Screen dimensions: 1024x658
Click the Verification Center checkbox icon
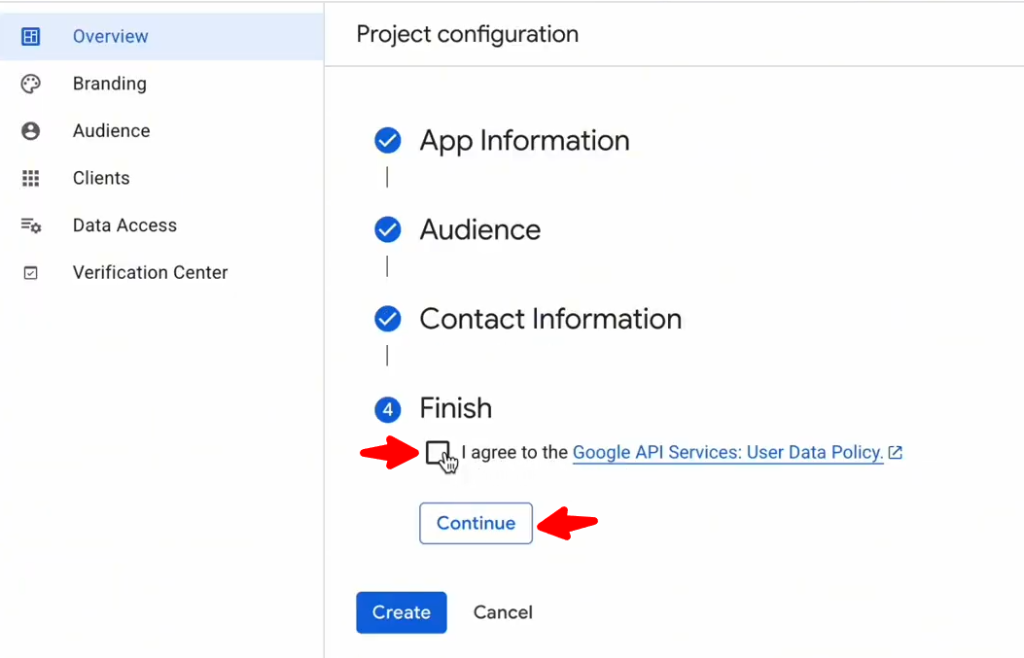point(31,273)
